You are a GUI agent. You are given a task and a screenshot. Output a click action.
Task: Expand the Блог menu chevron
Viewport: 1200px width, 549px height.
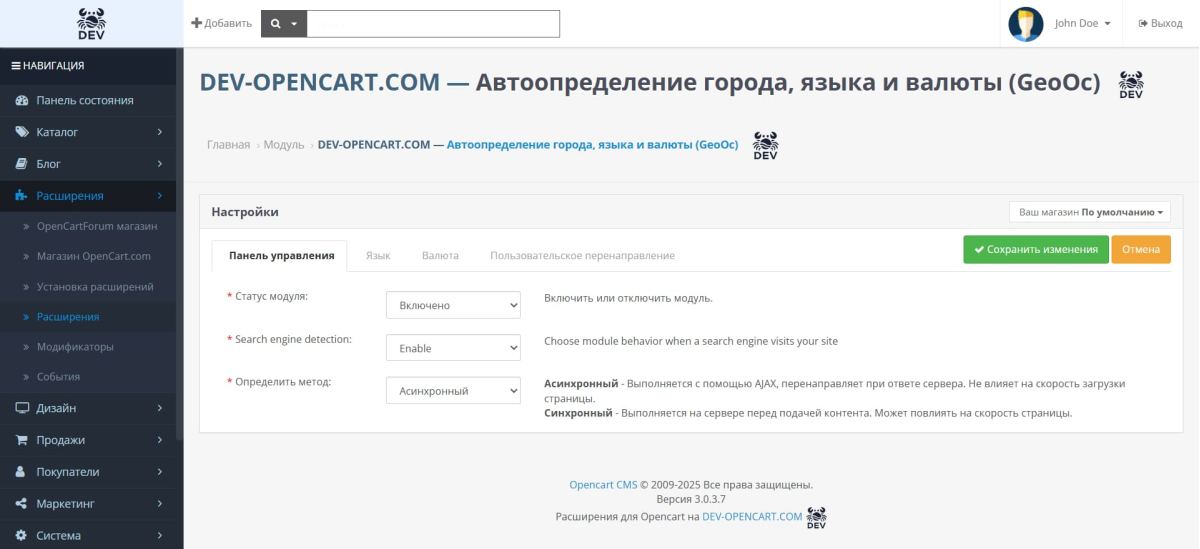pyautogui.click(x=160, y=164)
